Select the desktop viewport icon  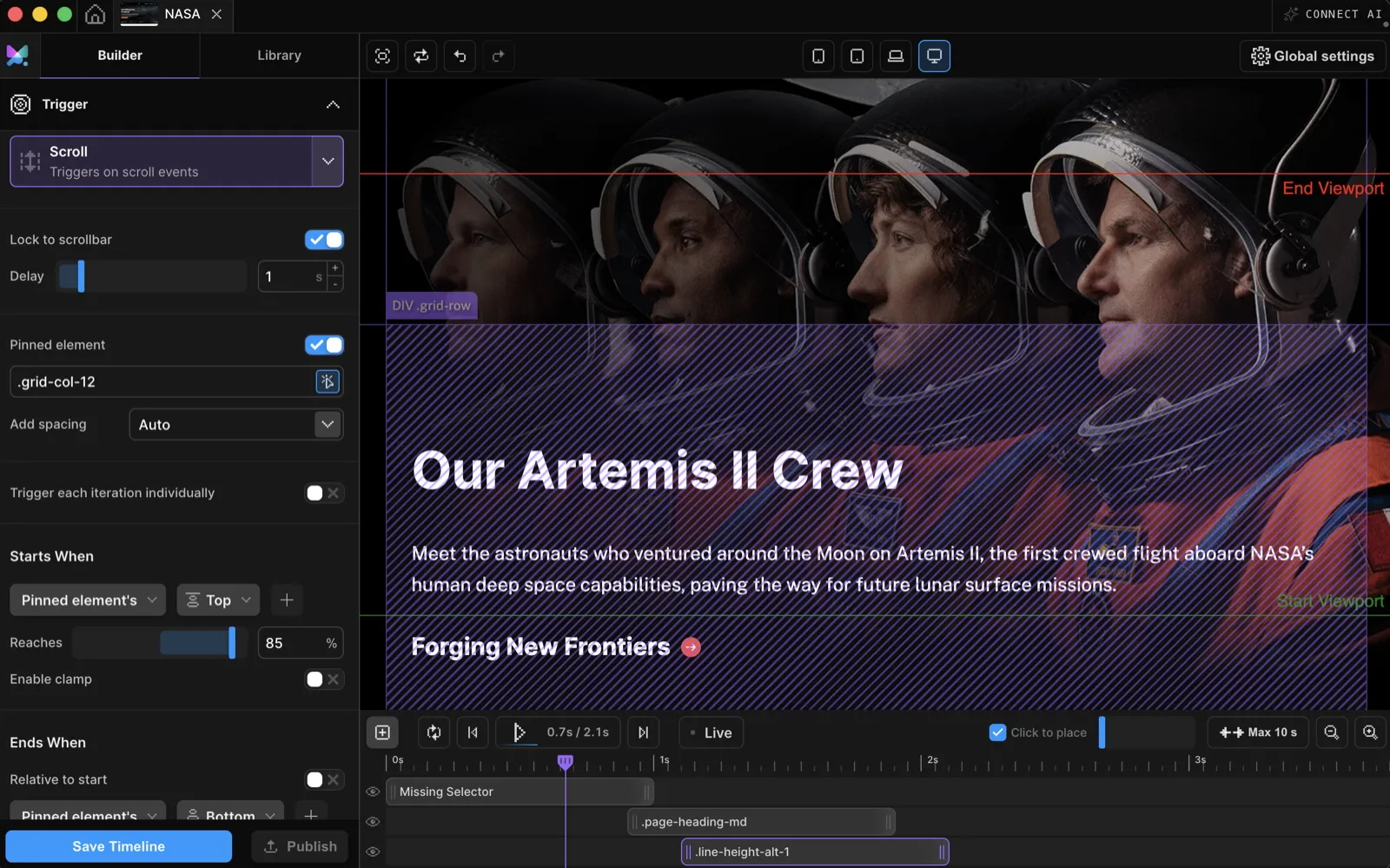[x=934, y=56]
